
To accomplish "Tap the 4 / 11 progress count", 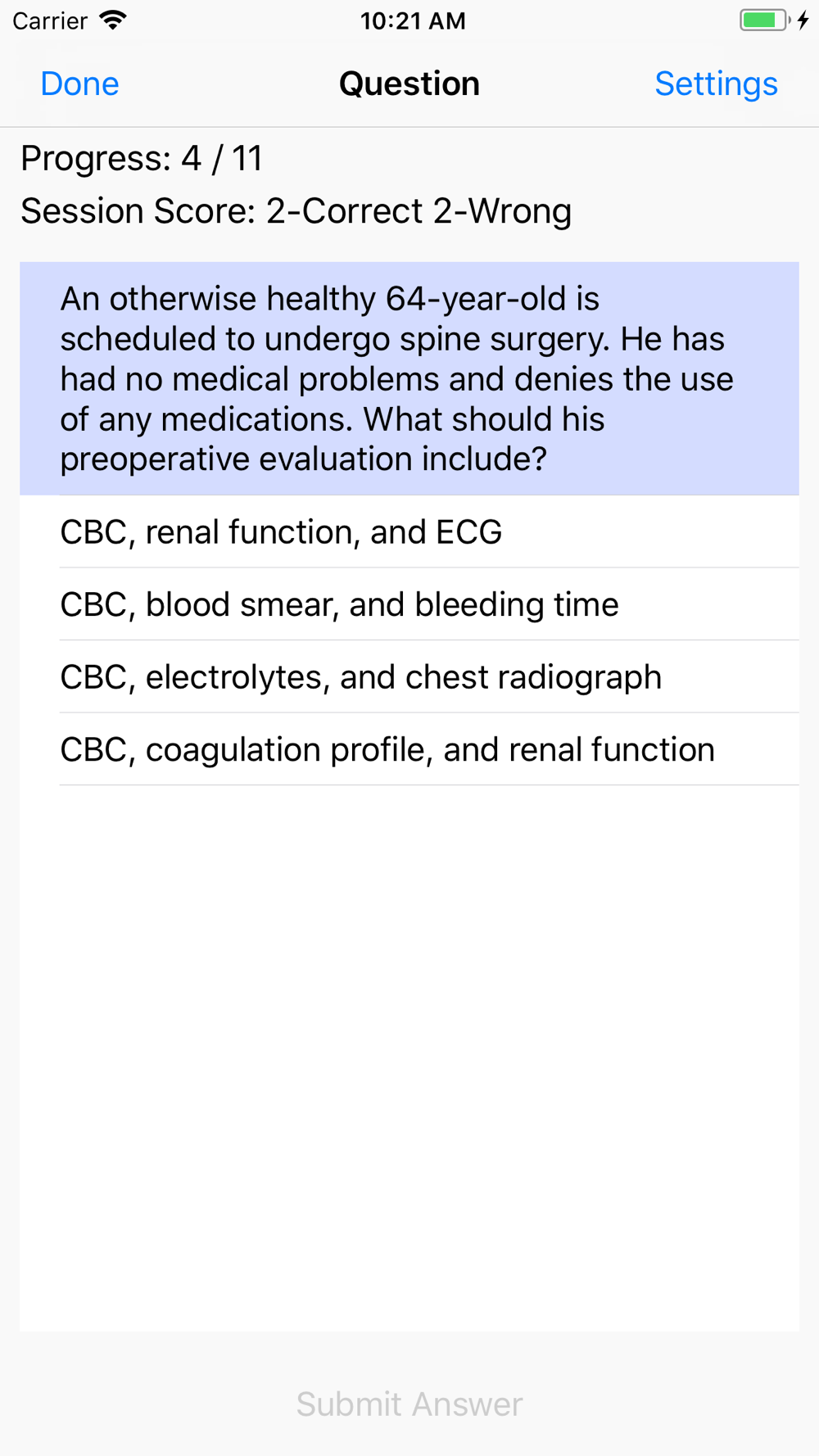I will click(x=222, y=158).
